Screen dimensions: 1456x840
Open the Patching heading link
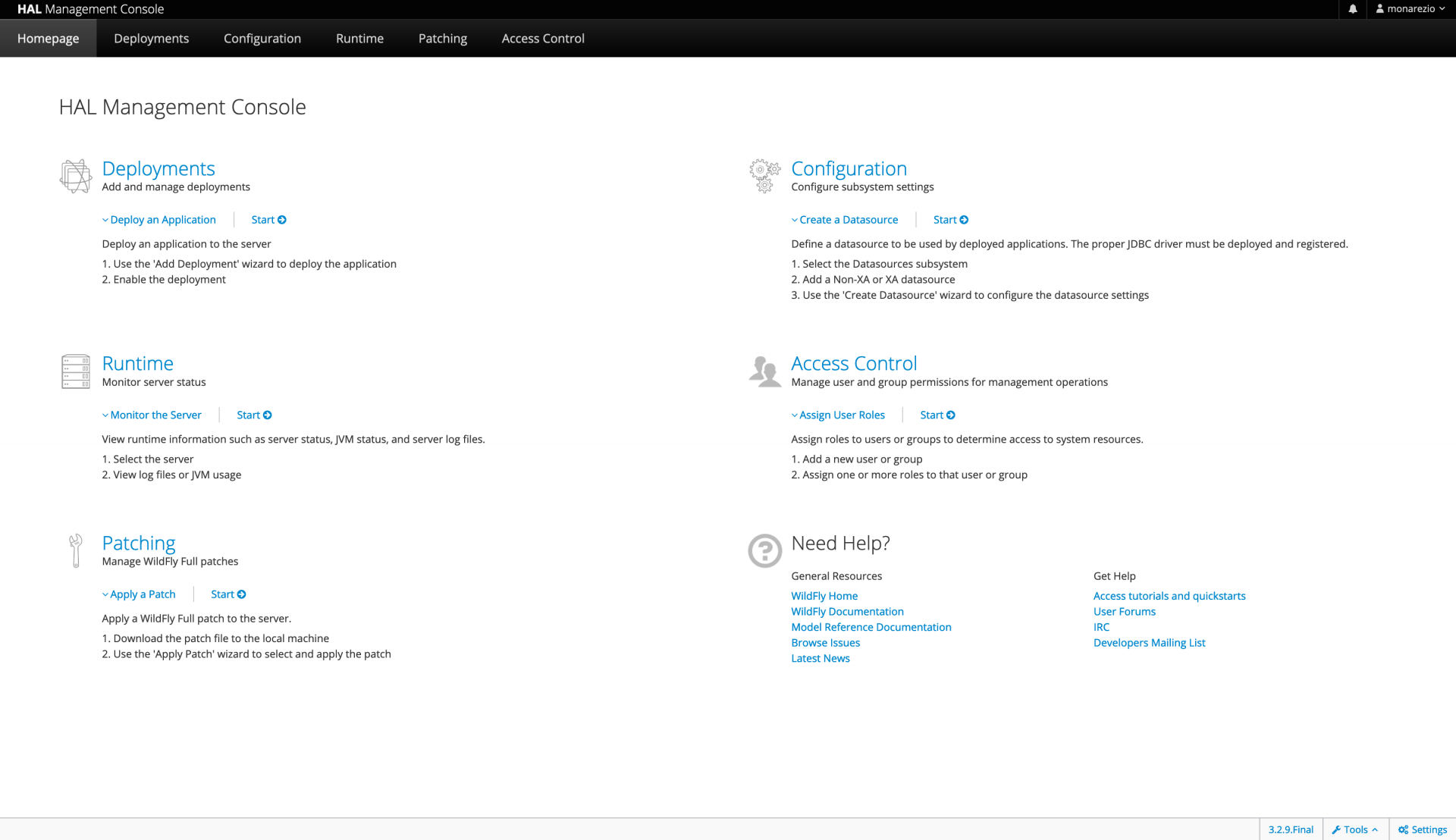[139, 543]
